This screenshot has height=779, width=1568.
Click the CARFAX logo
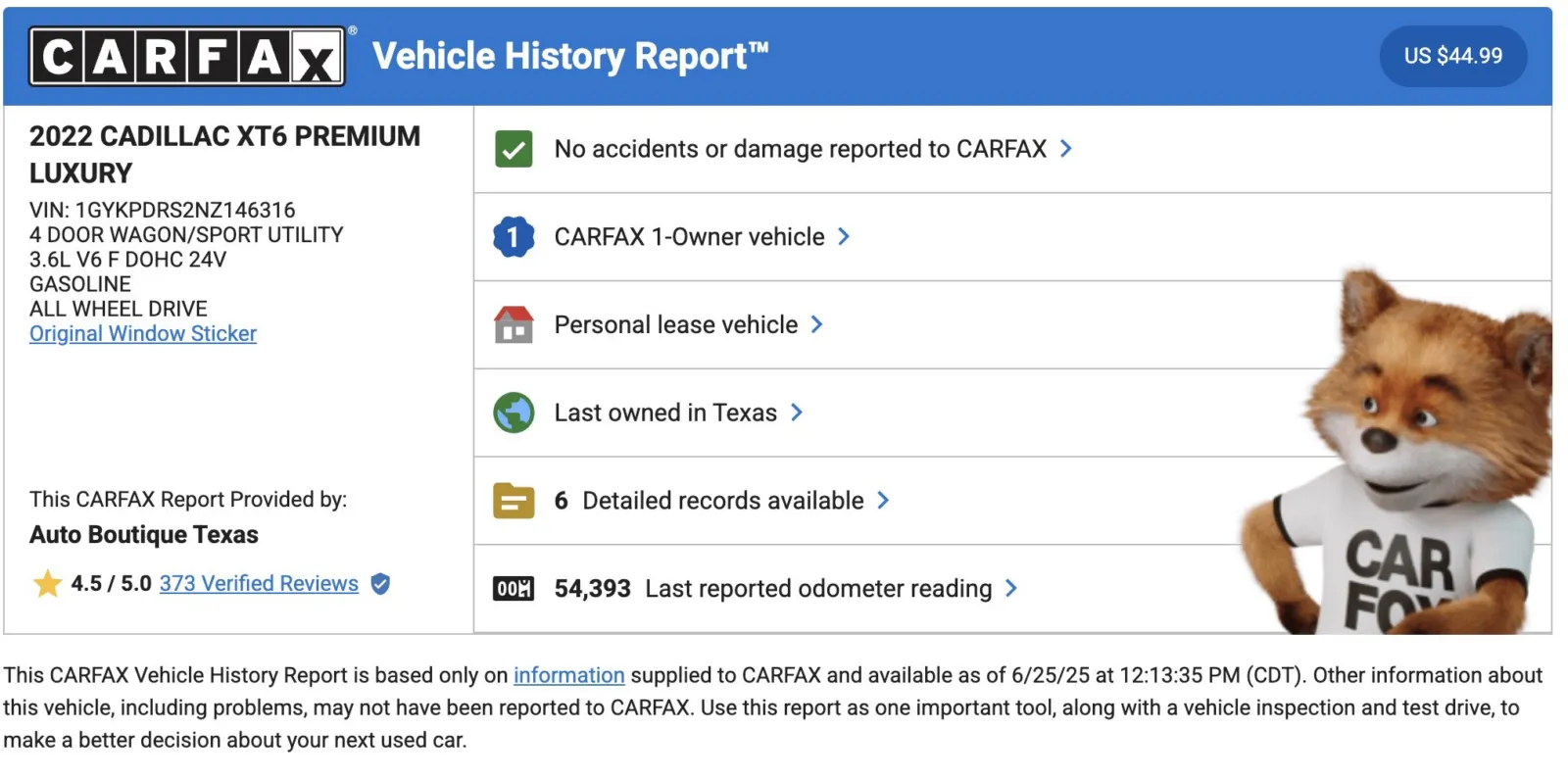click(x=187, y=57)
